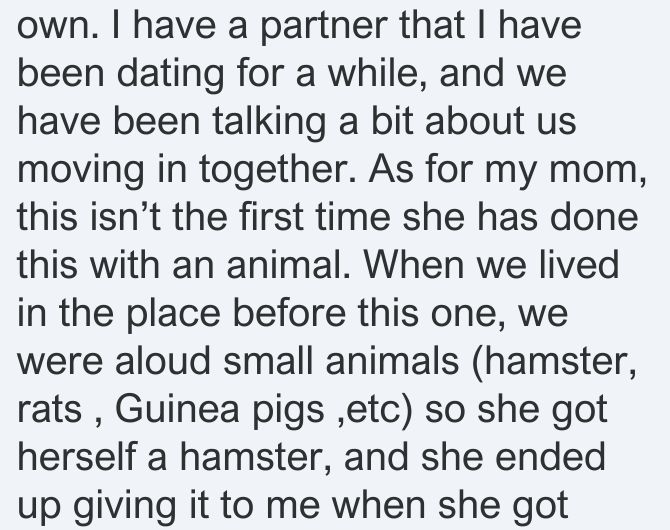Click the words "when she got" on last line
The height and width of the screenshot is (530, 670).
point(450,506)
